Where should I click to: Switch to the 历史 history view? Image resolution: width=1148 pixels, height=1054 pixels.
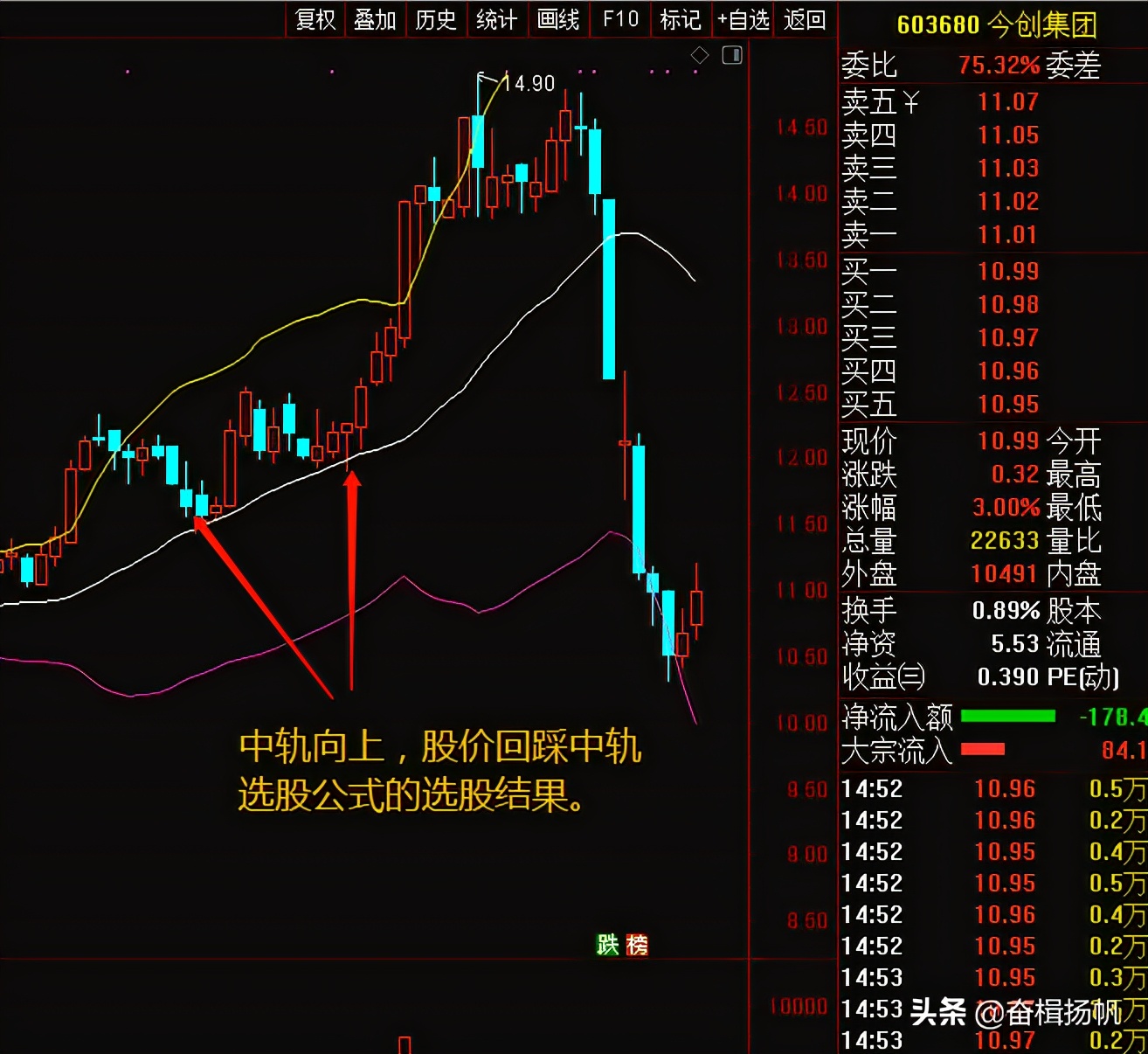(x=436, y=17)
